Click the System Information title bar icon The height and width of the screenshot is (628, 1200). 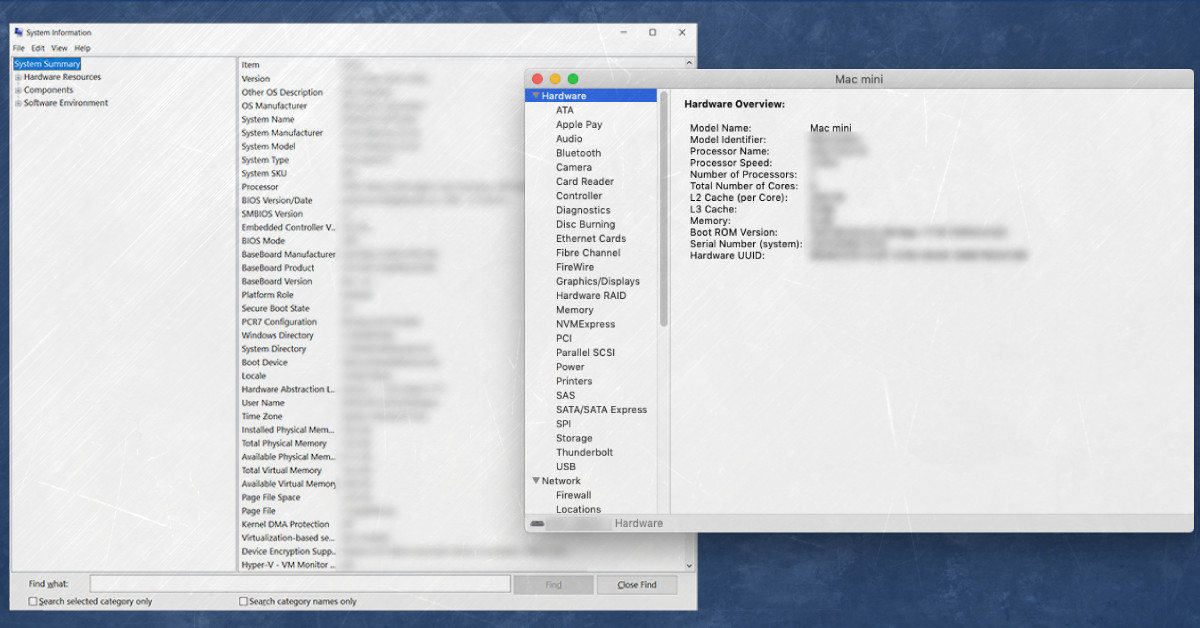(19, 32)
